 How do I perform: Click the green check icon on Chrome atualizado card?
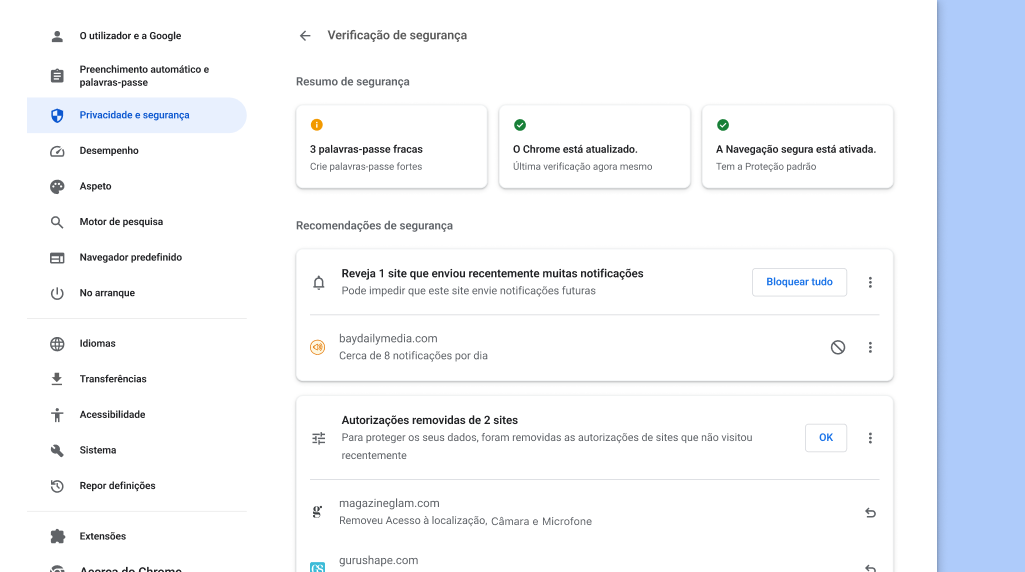pos(520,125)
